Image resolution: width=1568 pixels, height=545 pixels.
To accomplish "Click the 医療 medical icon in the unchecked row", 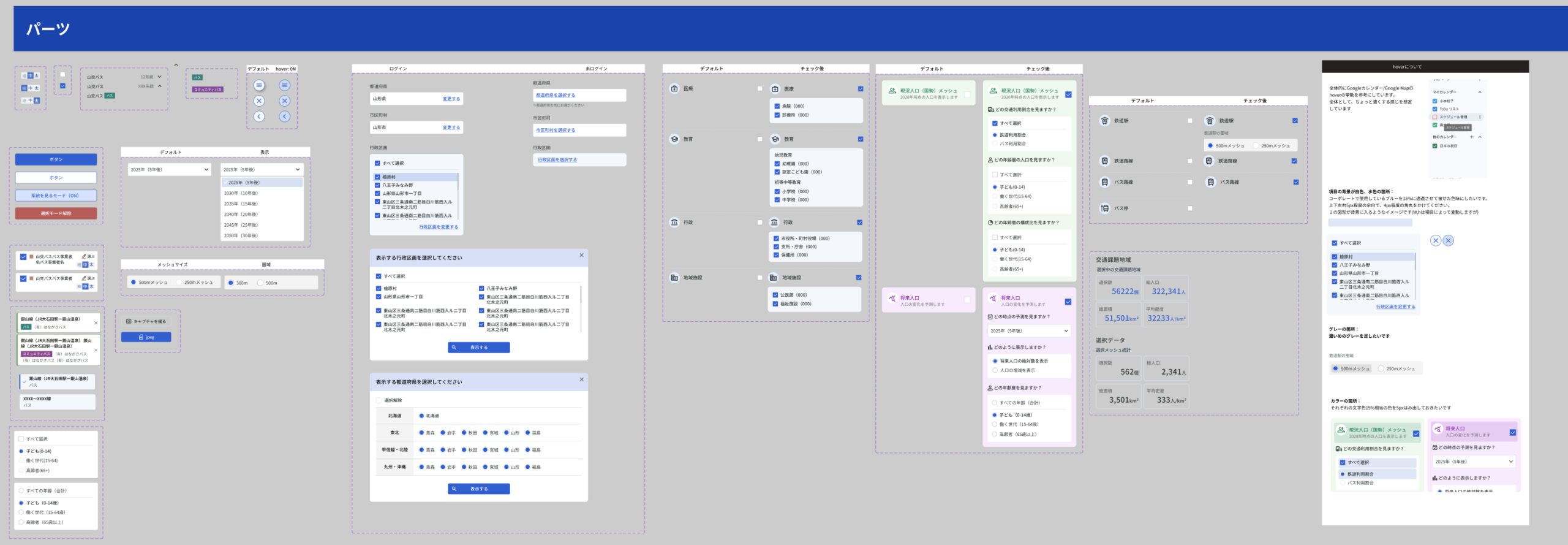I will coord(674,89).
